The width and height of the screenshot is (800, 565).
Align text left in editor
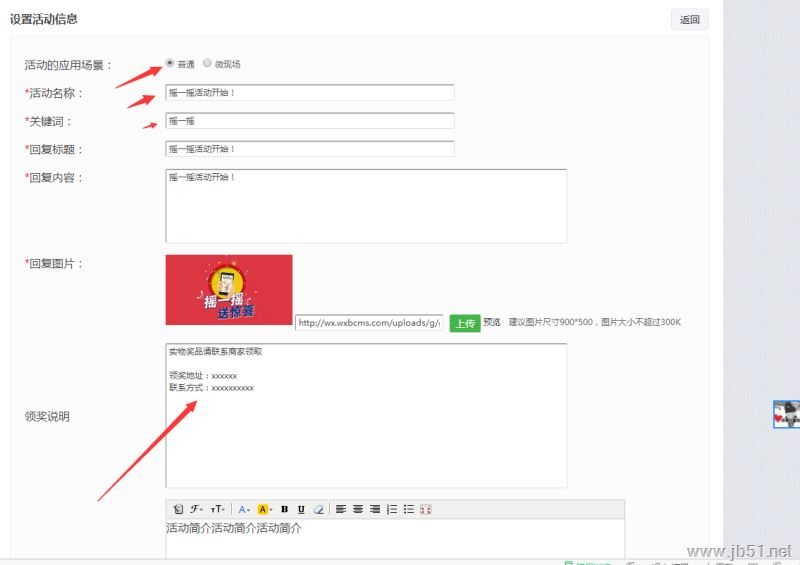coord(341,509)
